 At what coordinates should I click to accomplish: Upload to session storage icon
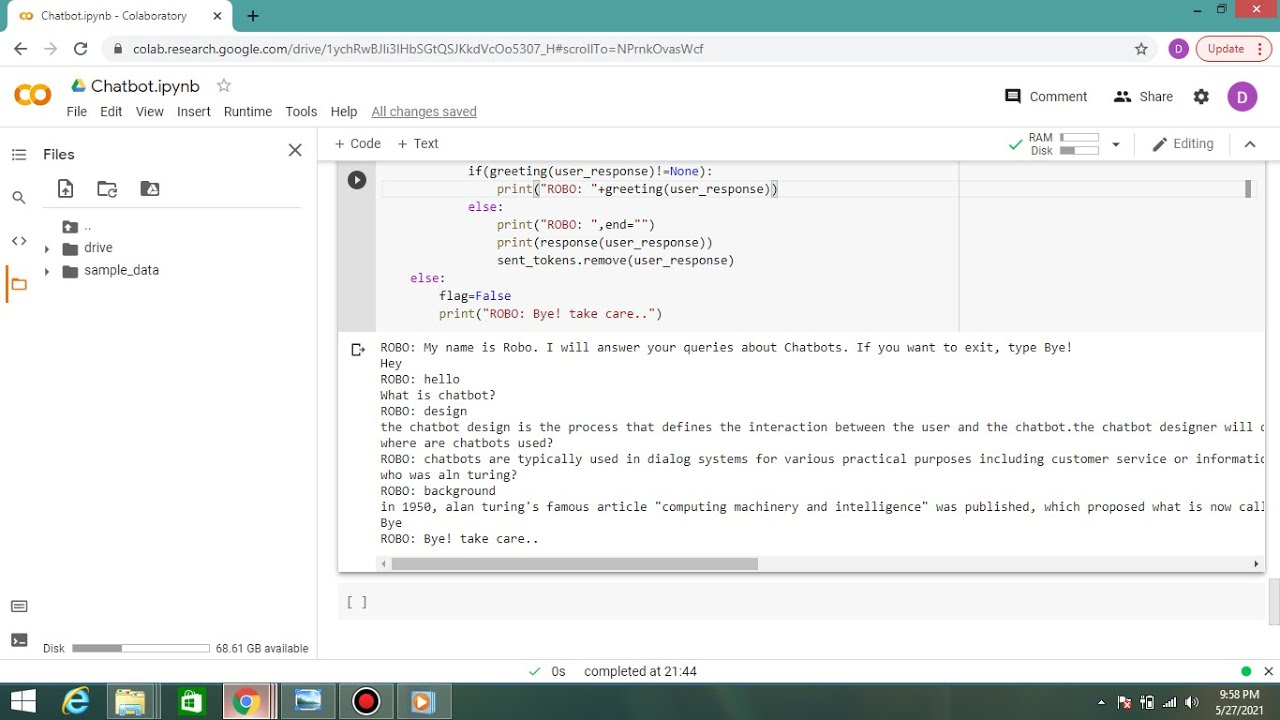coord(65,189)
